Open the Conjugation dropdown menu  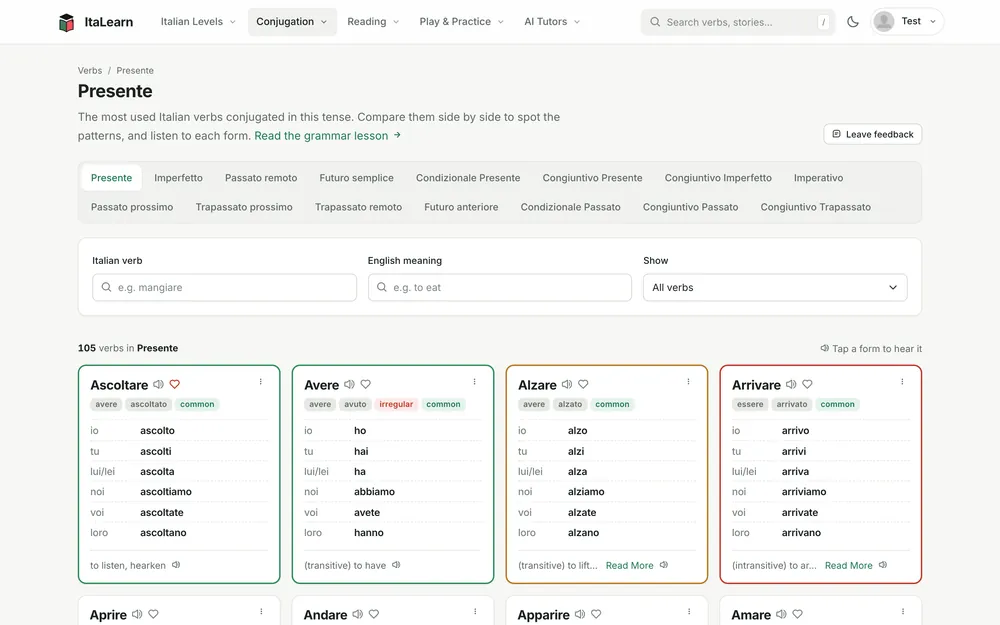click(x=292, y=22)
